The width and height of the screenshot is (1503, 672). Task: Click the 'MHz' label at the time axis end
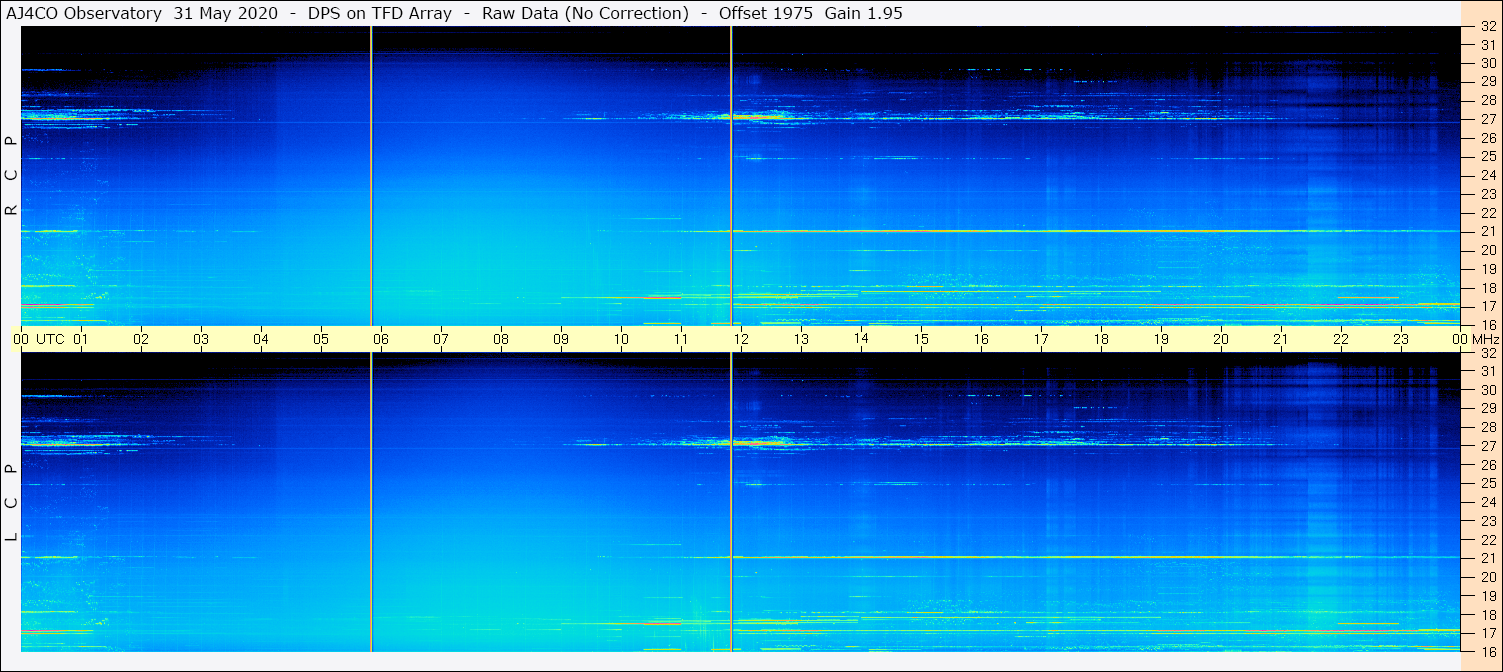(1484, 340)
